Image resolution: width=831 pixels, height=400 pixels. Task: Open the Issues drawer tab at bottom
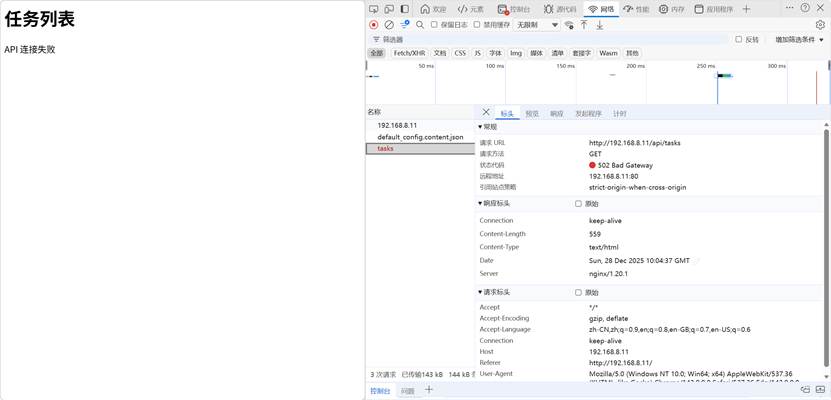pyautogui.click(x=407, y=391)
